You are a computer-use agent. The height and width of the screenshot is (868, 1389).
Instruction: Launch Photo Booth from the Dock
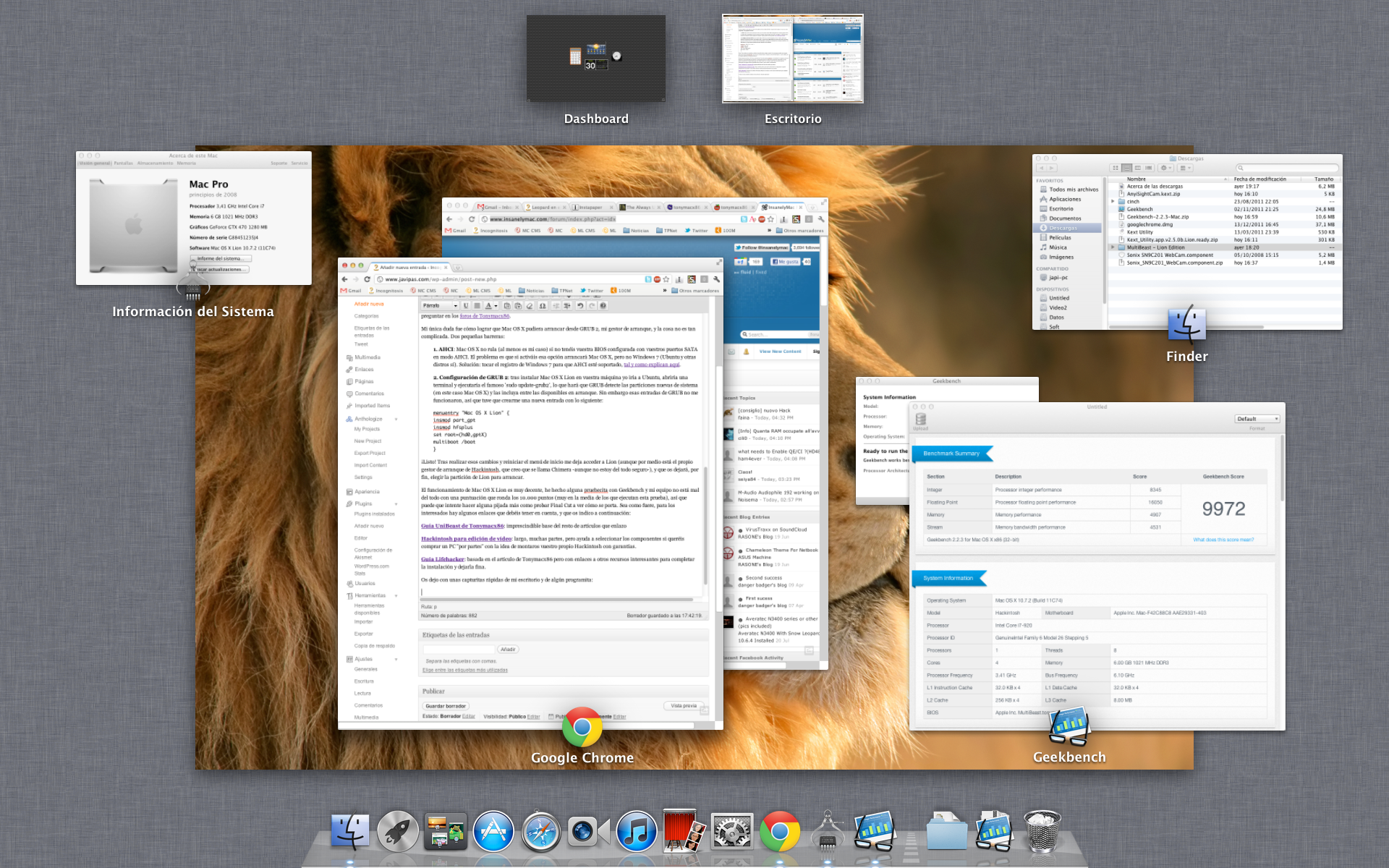point(684,830)
